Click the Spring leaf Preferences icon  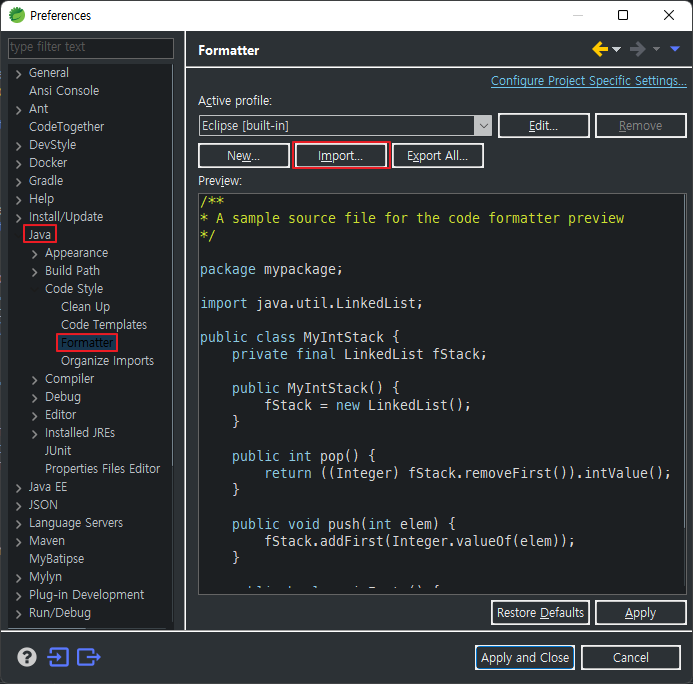pos(17,15)
